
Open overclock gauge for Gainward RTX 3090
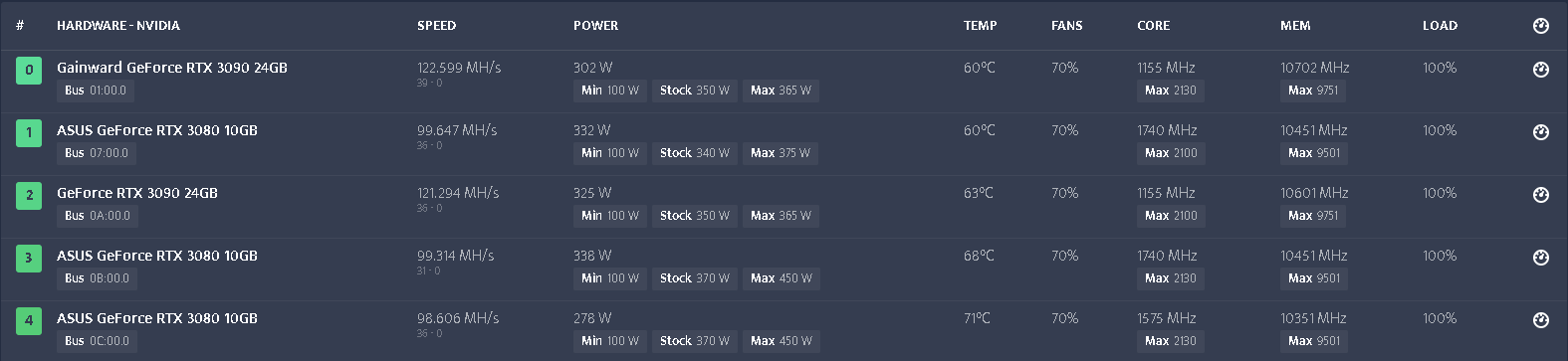[x=1541, y=70]
